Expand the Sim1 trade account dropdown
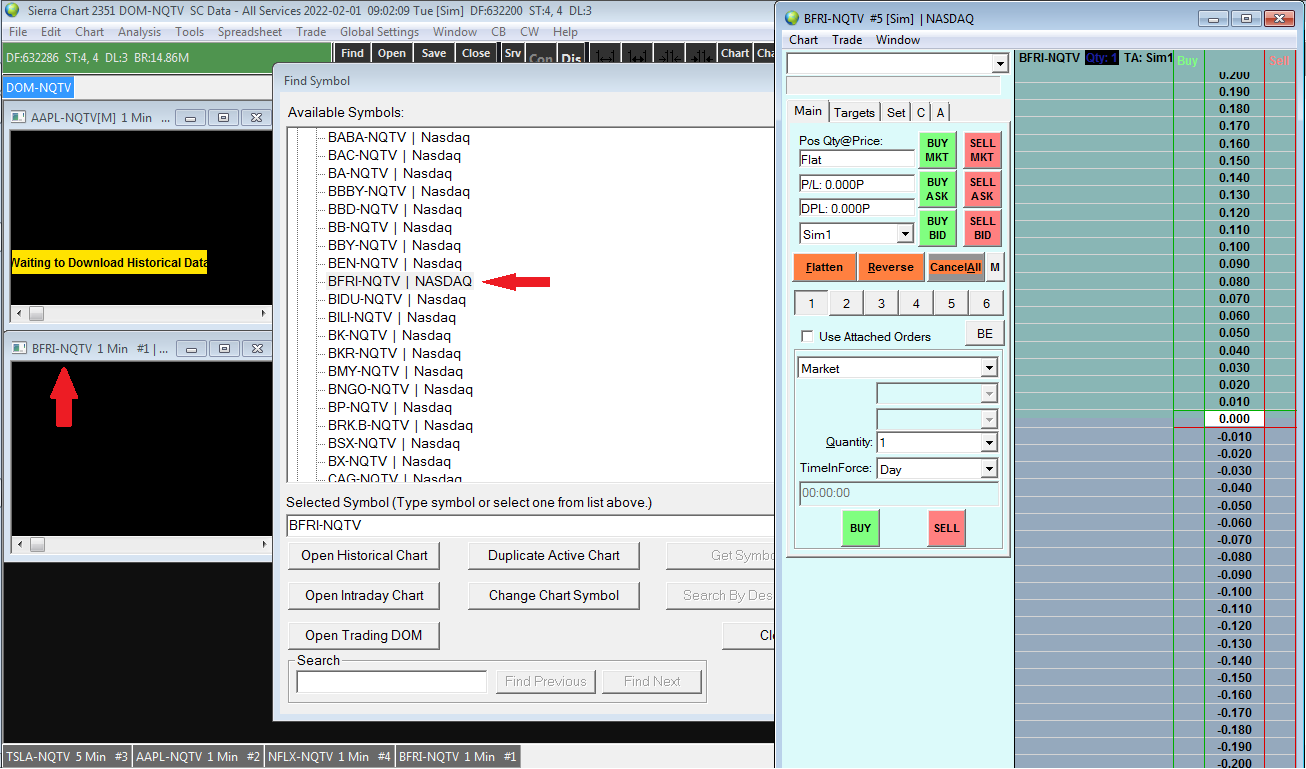 (x=905, y=234)
